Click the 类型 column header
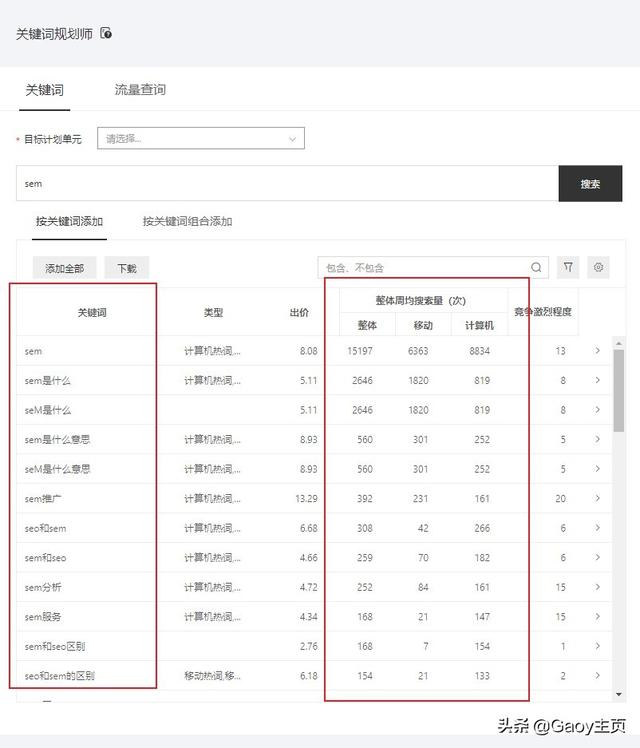 pyautogui.click(x=213, y=312)
